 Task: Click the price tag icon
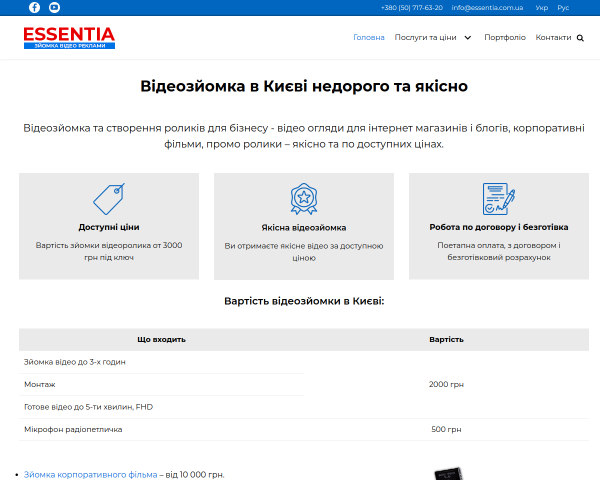[x=109, y=199]
